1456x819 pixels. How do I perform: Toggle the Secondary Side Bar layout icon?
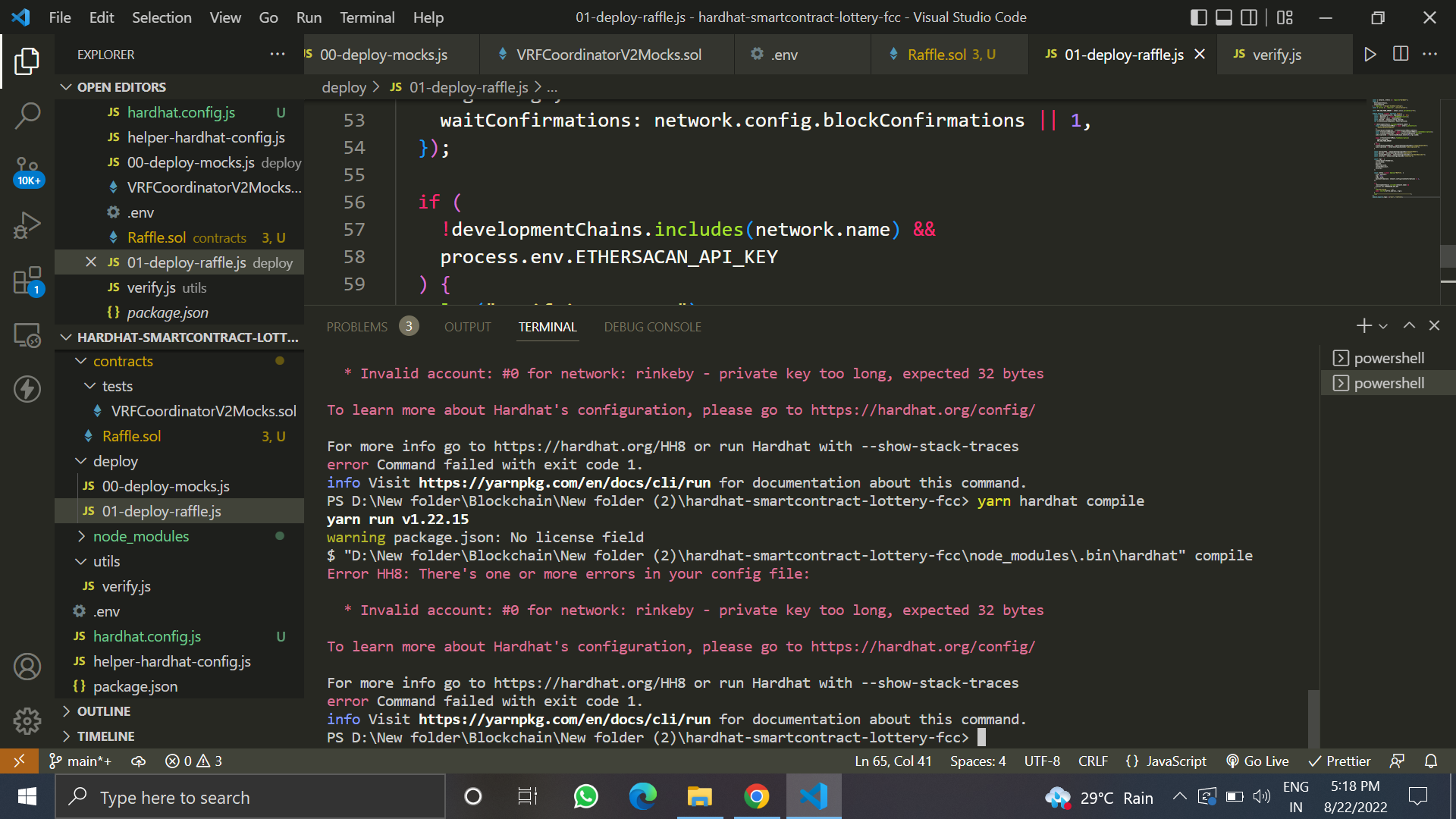coord(1249,17)
